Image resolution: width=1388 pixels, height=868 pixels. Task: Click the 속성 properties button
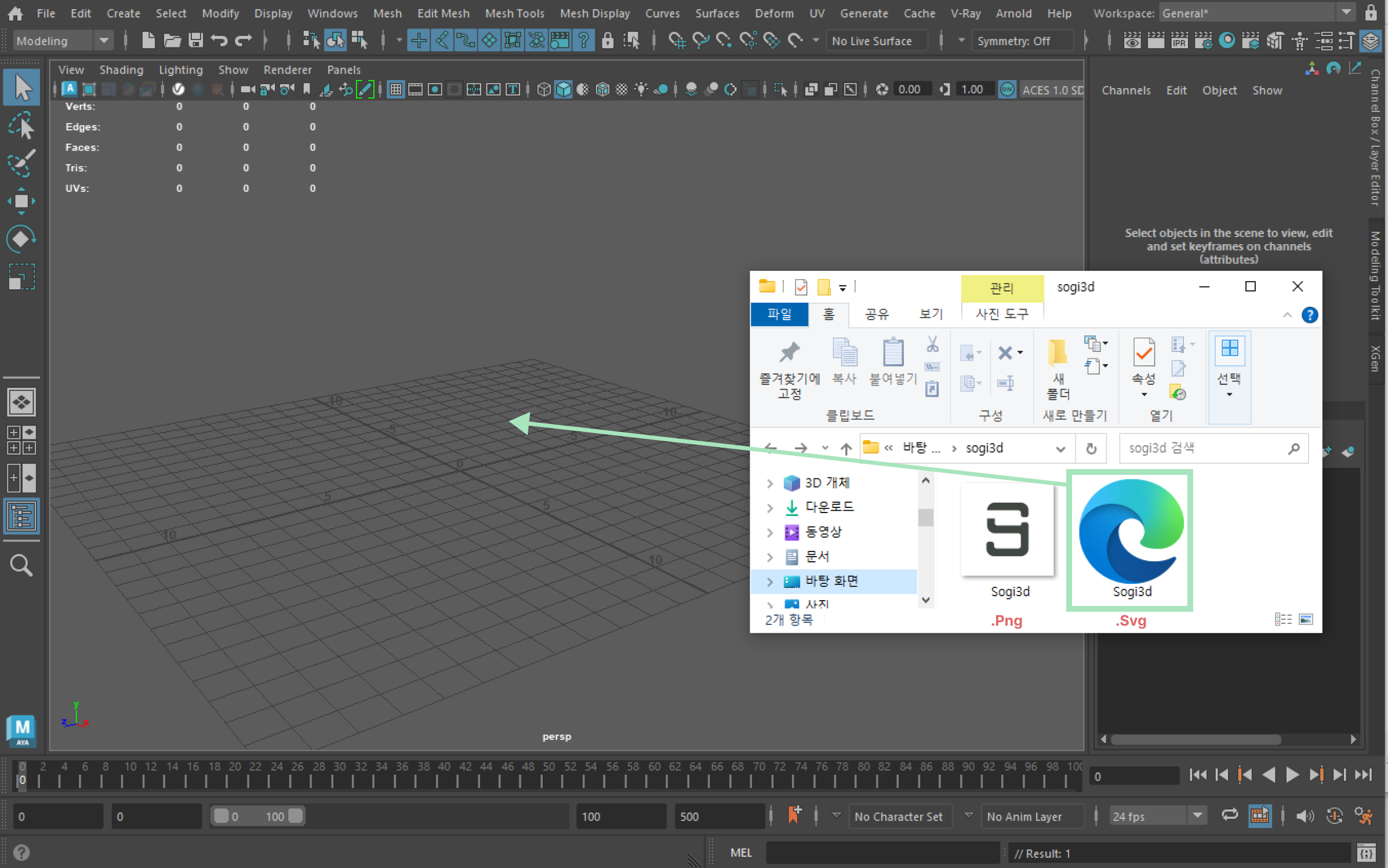pos(1144,367)
